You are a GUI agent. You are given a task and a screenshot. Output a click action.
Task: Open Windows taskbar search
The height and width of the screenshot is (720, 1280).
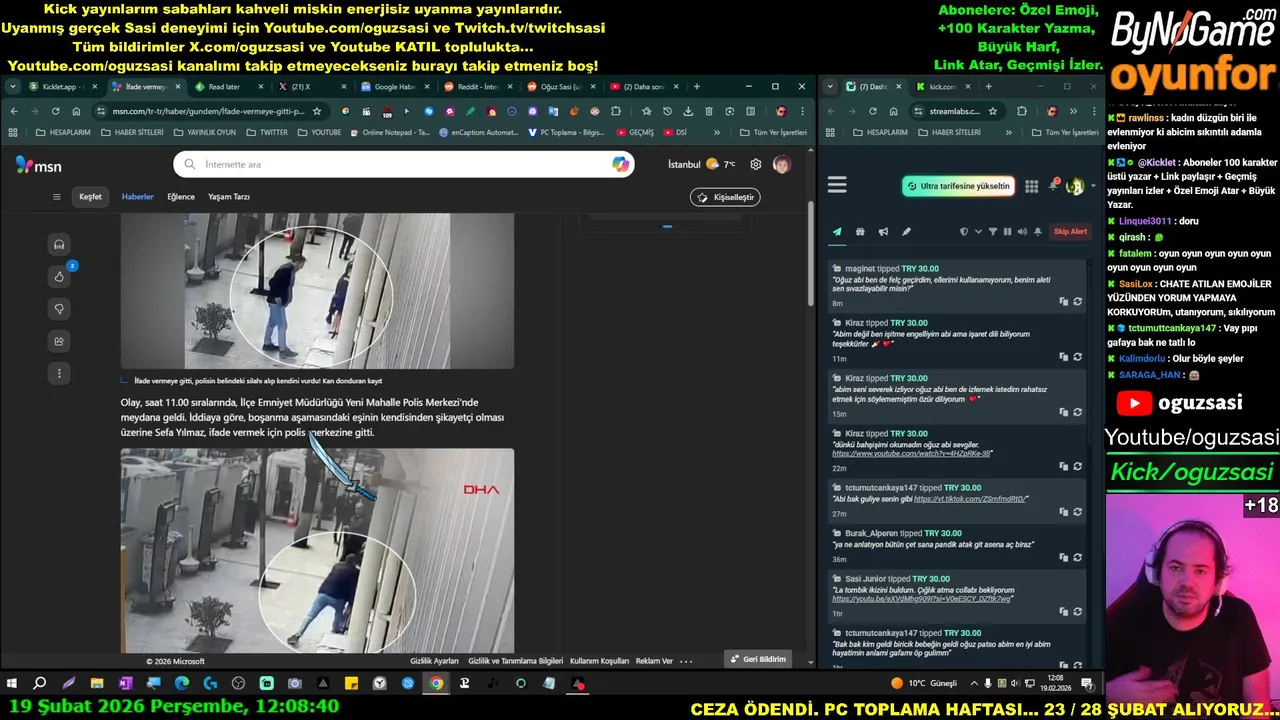40,684
